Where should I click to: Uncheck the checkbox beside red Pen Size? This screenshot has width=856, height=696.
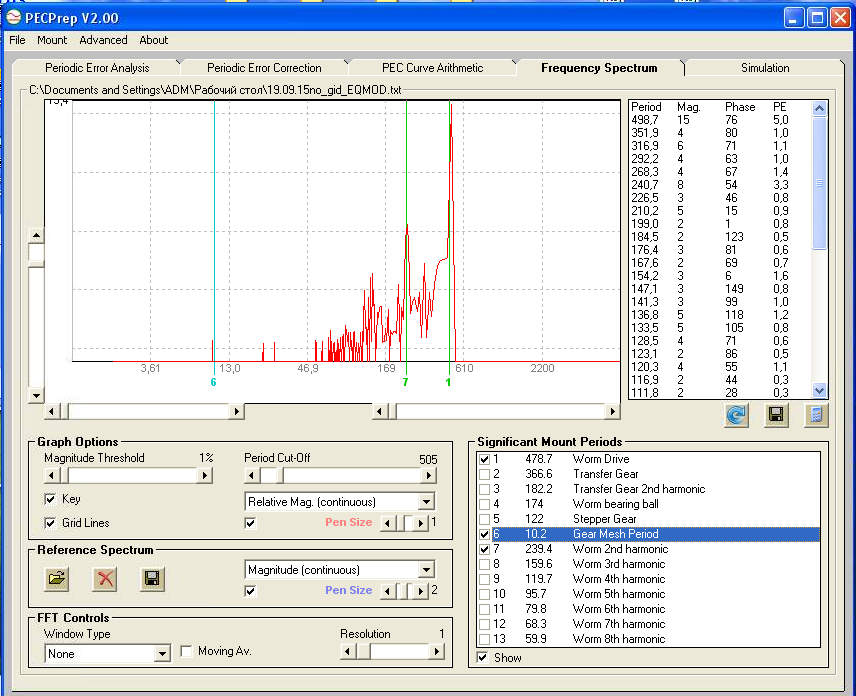pos(250,523)
